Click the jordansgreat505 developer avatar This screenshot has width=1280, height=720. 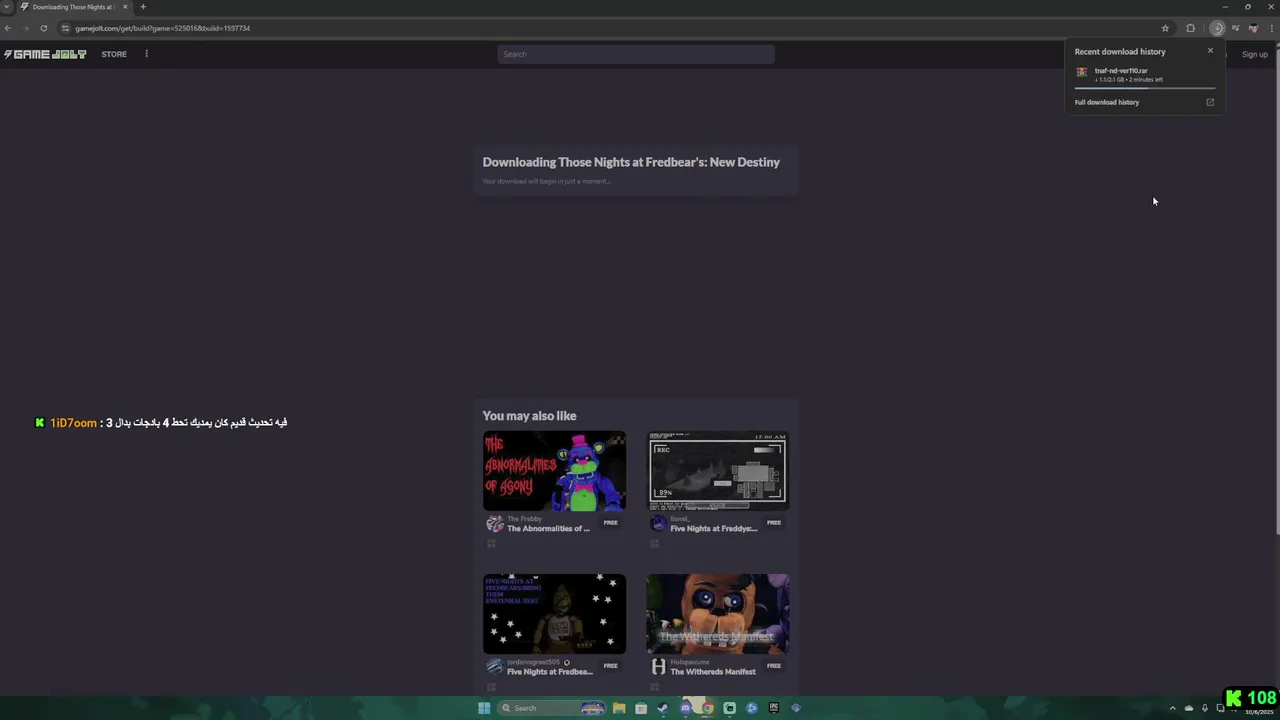point(494,667)
